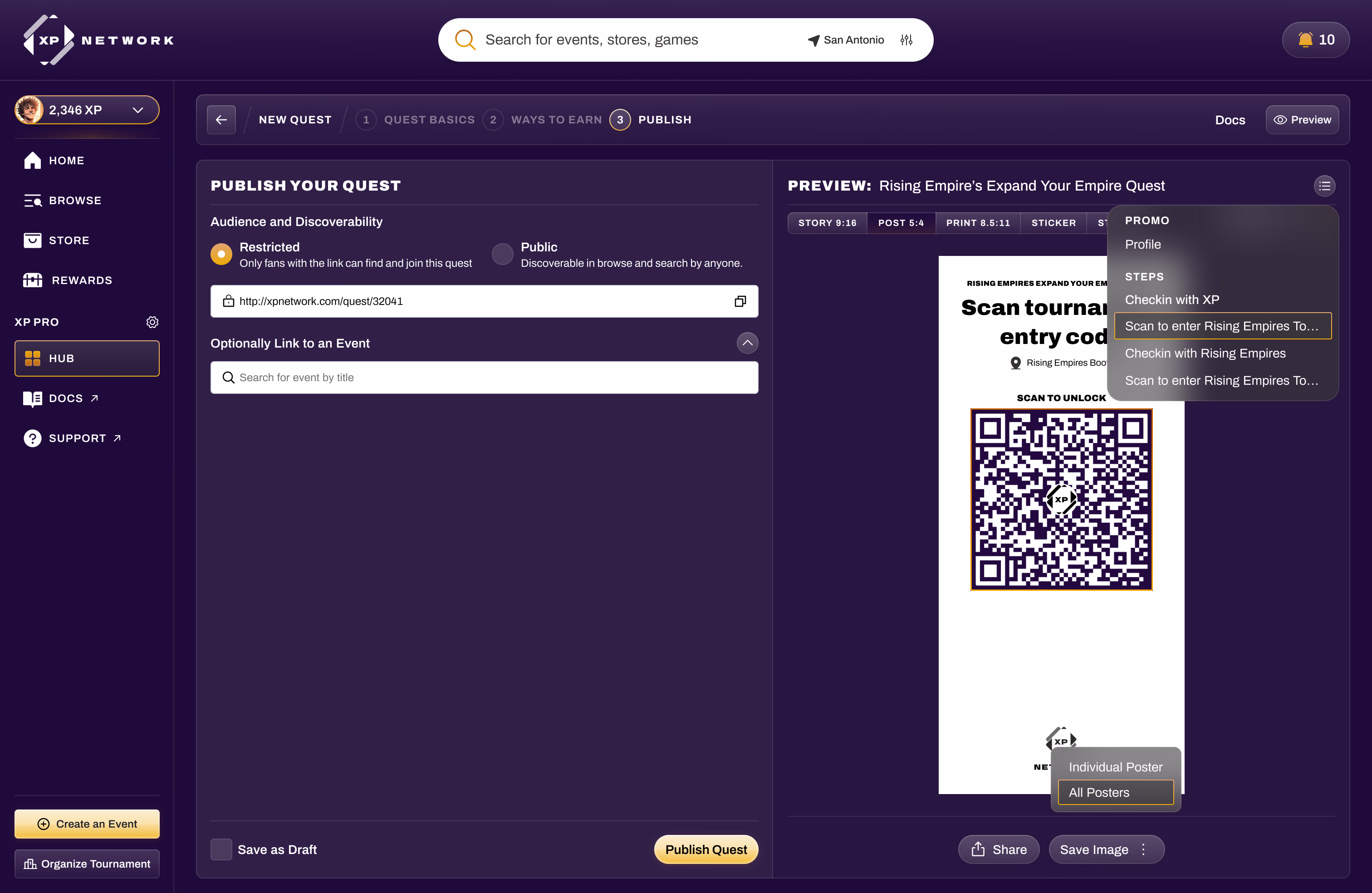
Task: Click the San Antonio location arrow
Action: coord(813,40)
